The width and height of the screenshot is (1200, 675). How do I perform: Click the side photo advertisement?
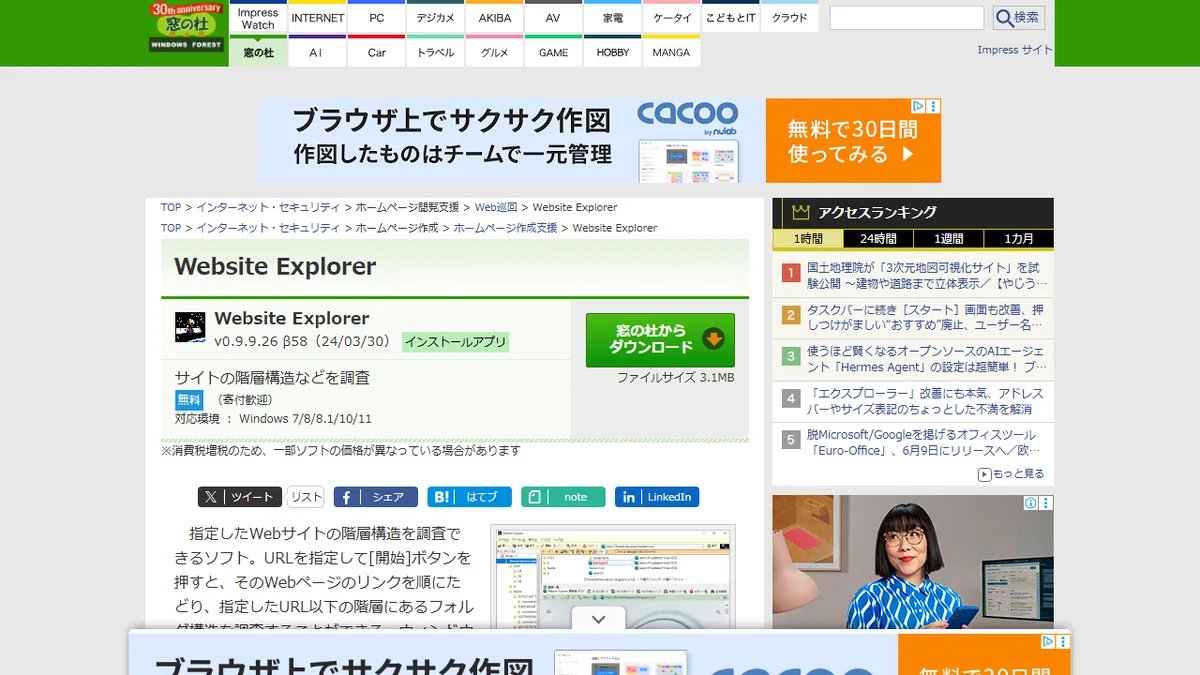coord(913,562)
